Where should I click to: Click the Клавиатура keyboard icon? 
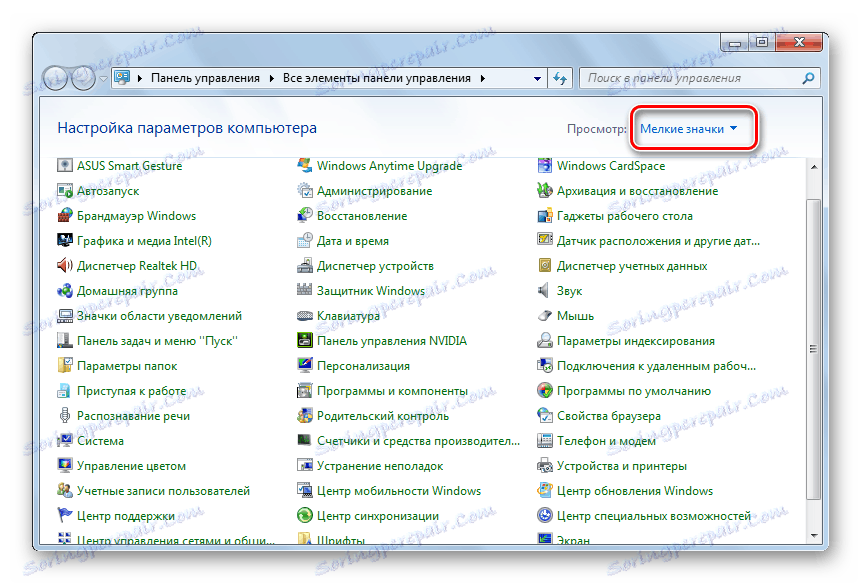pos(305,316)
